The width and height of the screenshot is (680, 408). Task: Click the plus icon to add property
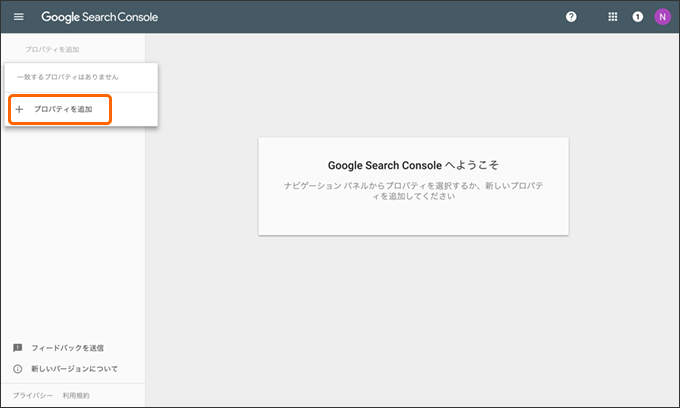[19, 109]
